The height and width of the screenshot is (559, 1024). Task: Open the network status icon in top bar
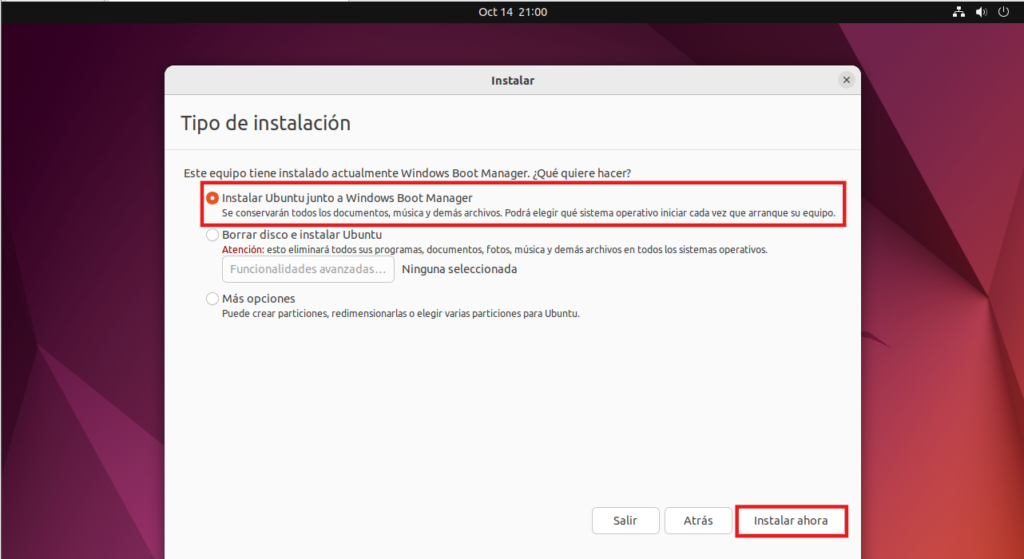pos(956,12)
